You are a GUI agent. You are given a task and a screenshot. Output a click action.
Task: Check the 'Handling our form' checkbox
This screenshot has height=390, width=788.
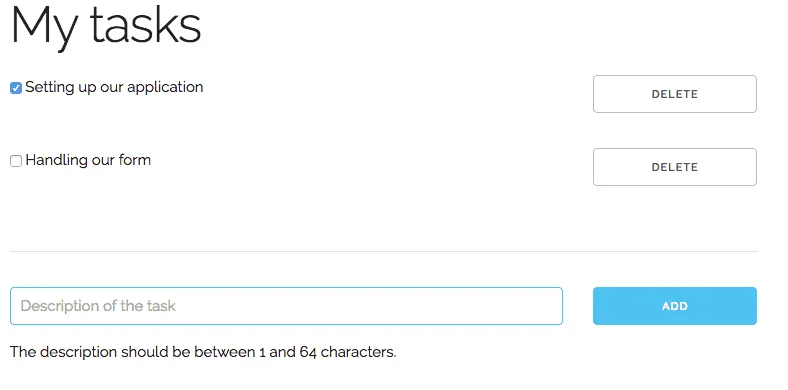pyautogui.click(x=16, y=161)
